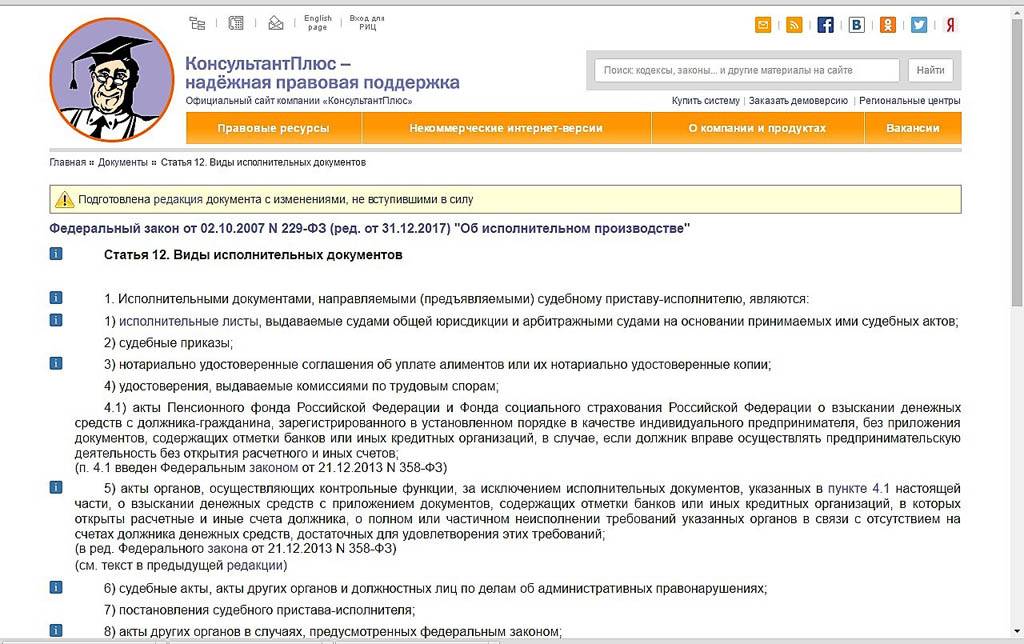Open the Odnoklassniki social icon
The image size is (1024, 644).
pyautogui.click(x=887, y=25)
